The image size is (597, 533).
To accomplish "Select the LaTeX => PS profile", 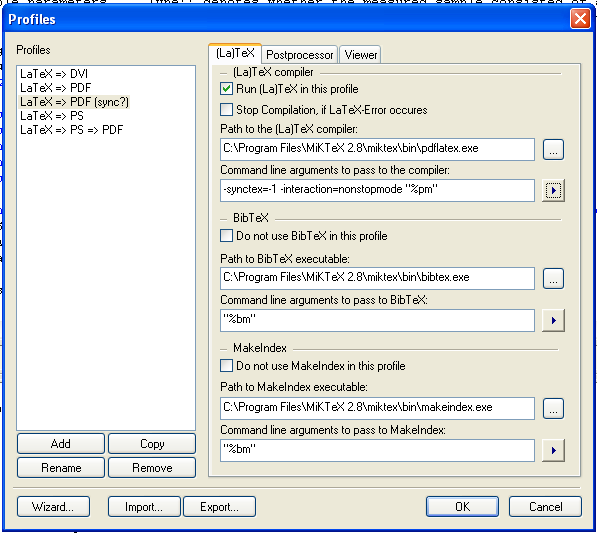I will point(52,116).
